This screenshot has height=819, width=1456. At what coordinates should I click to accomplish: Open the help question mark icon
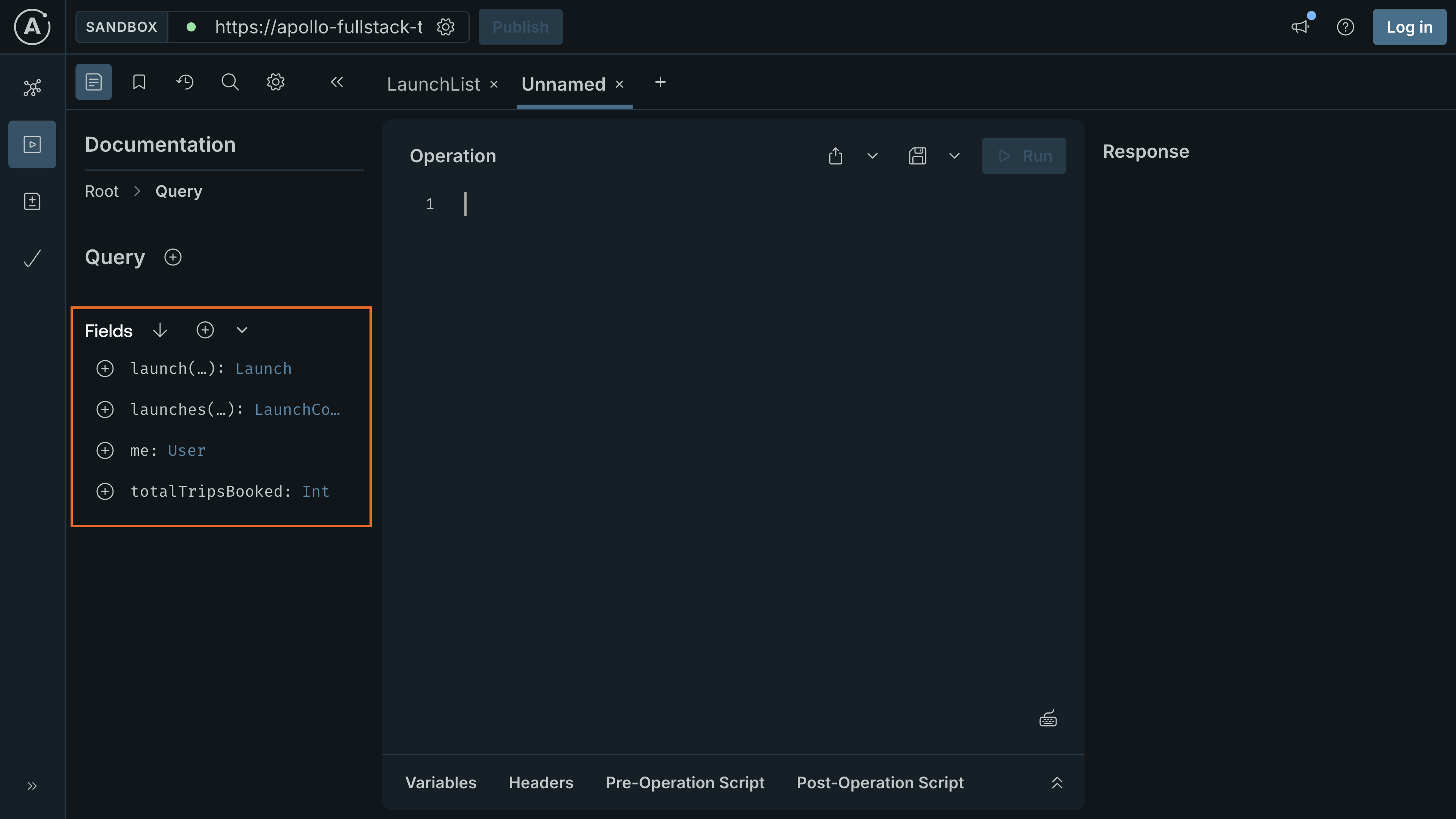pos(1346,27)
